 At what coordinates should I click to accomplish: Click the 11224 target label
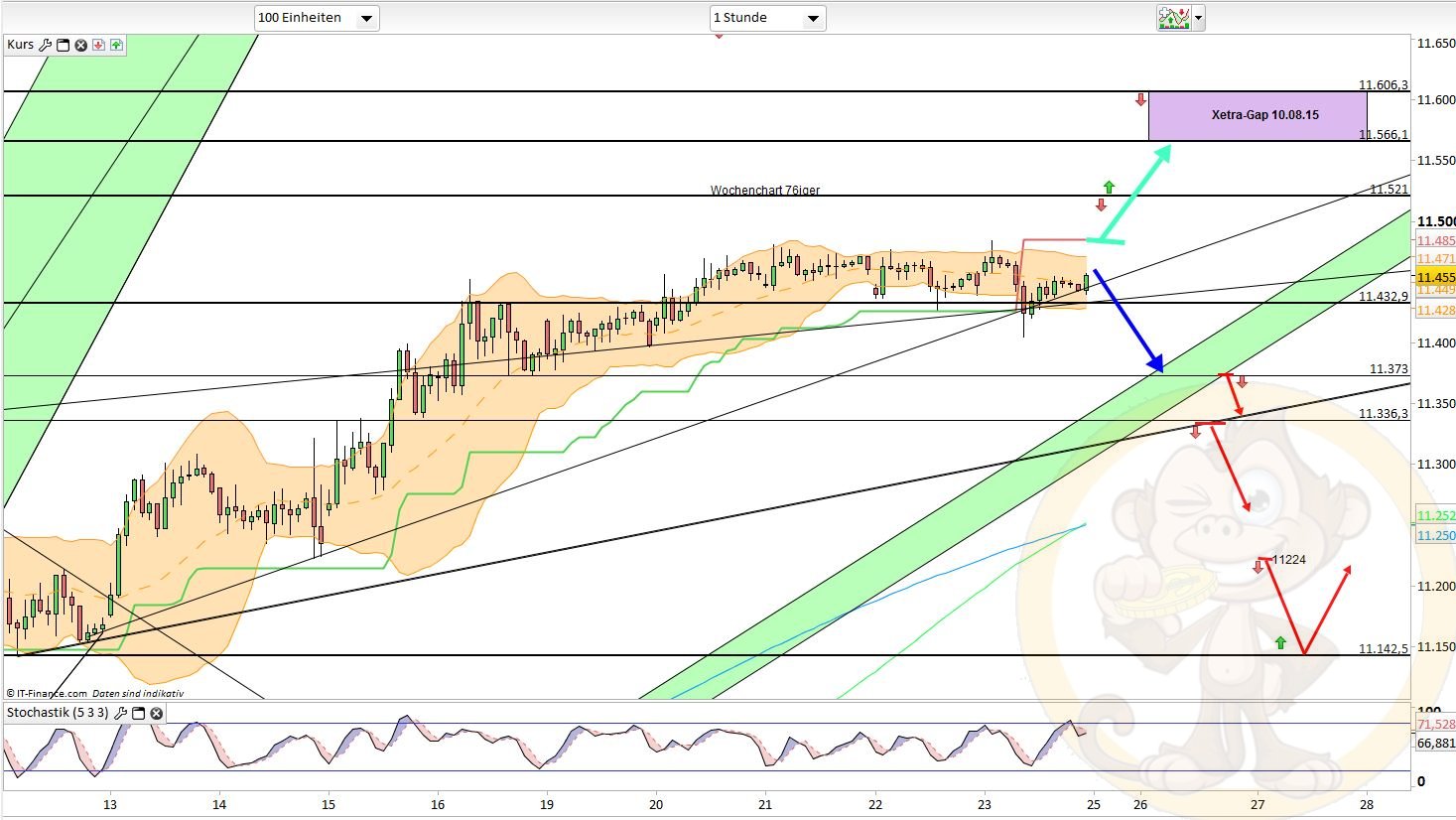(x=1289, y=560)
